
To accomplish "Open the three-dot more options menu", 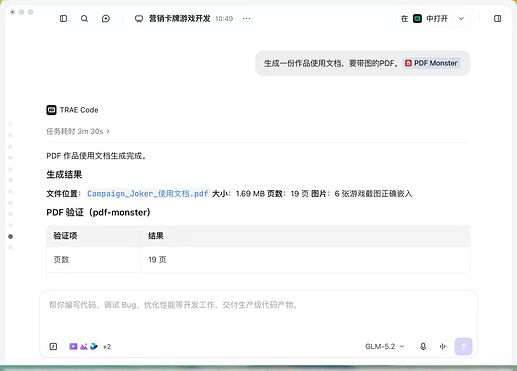I will pos(247,19).
